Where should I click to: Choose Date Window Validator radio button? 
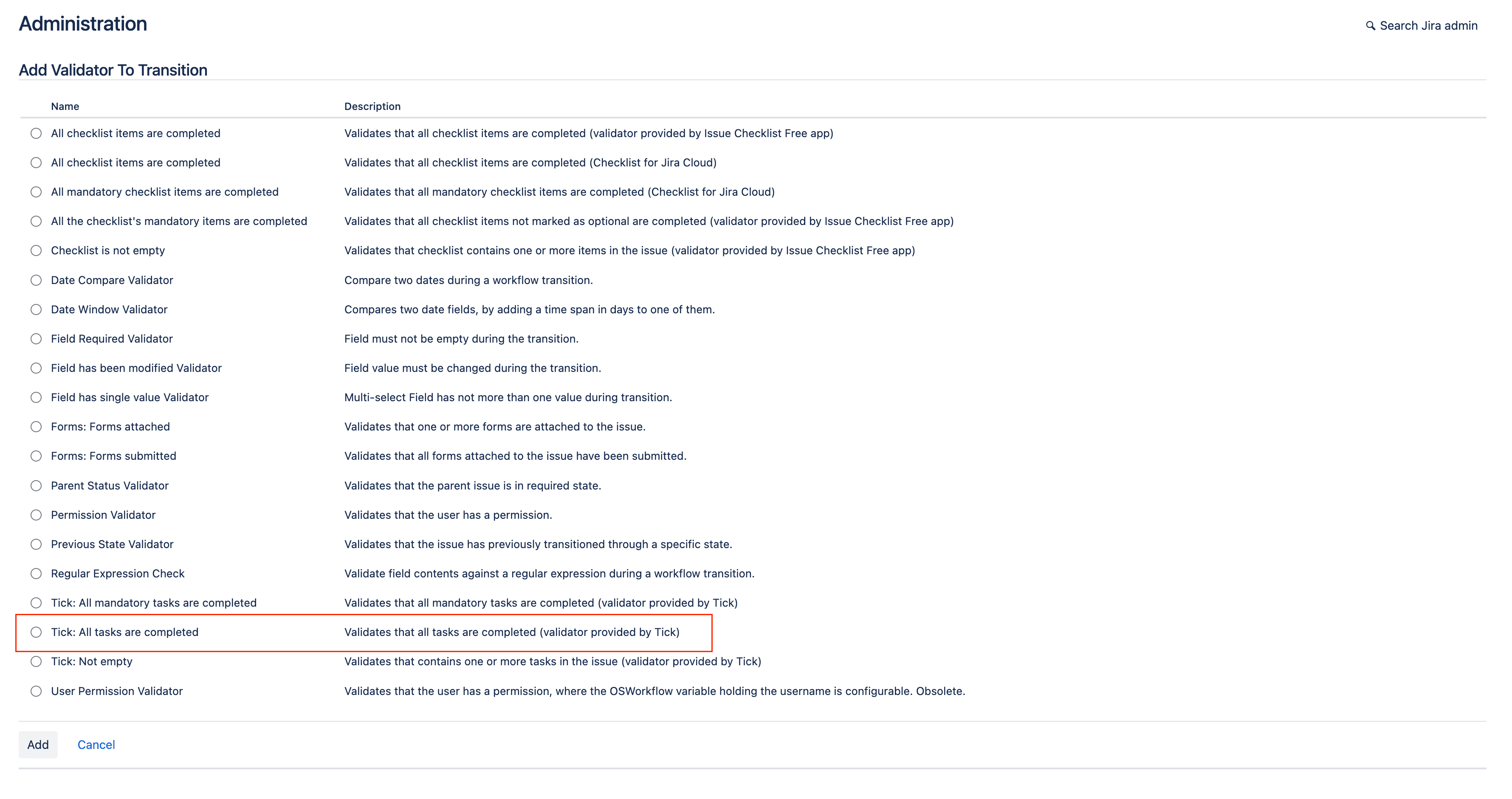[37, 309]
